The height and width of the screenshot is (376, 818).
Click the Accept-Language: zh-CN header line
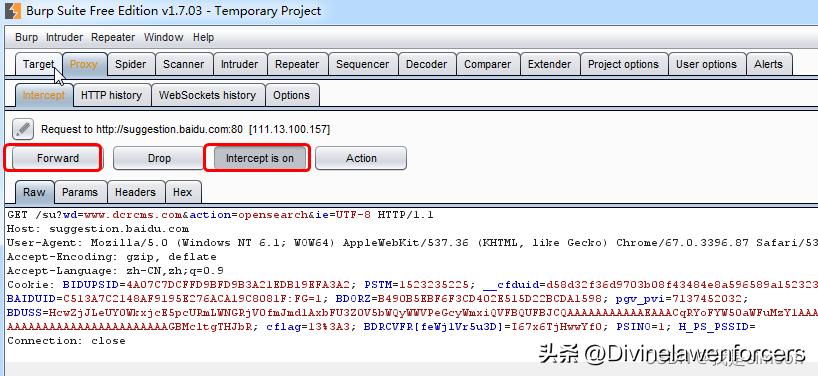115,271
